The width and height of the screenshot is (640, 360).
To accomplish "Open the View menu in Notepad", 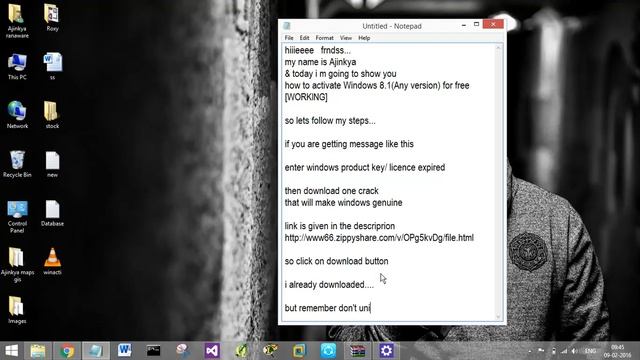I will click(346, 38).
